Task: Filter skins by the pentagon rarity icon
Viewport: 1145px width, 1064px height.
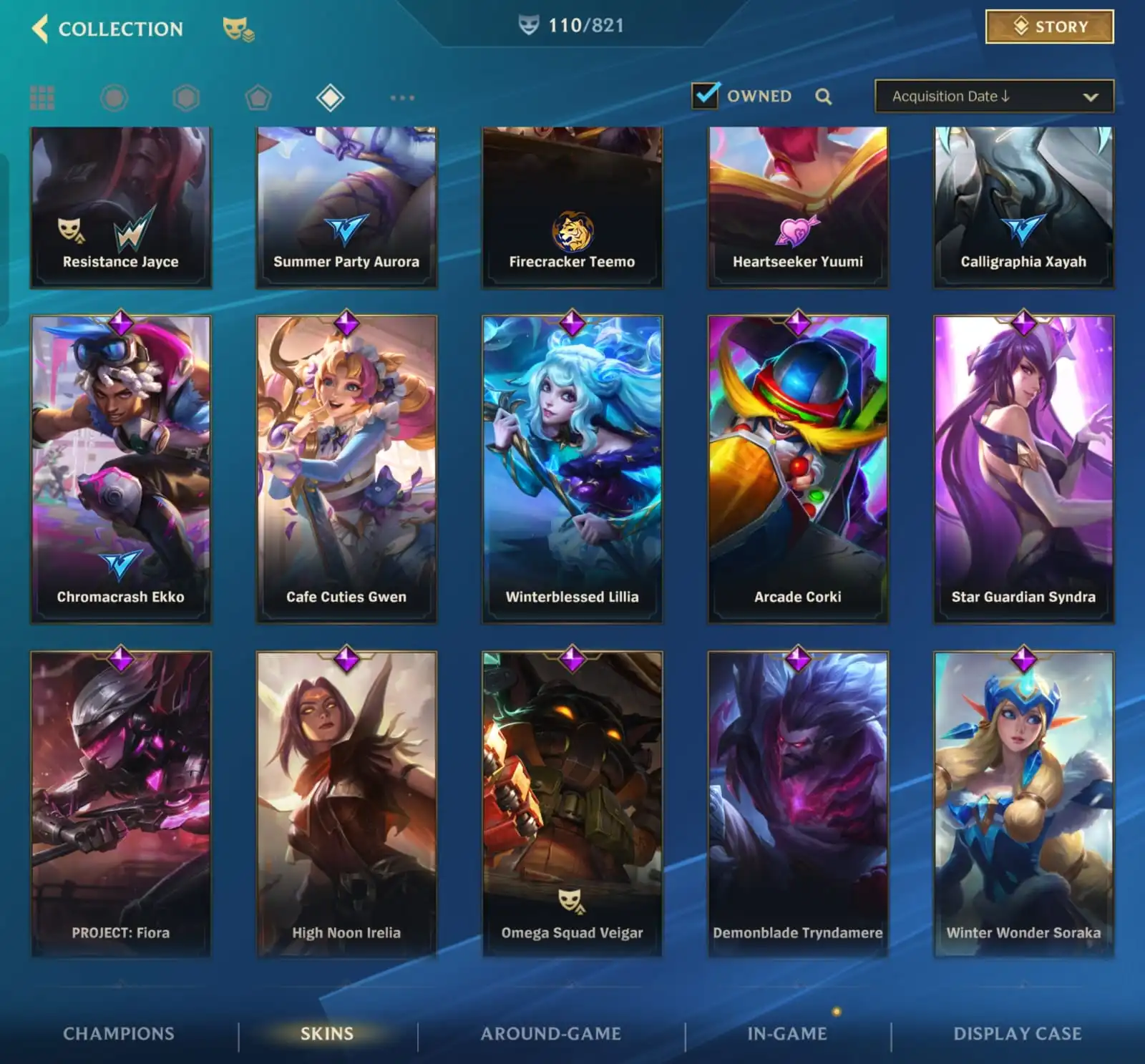Action: pos(258,97)
